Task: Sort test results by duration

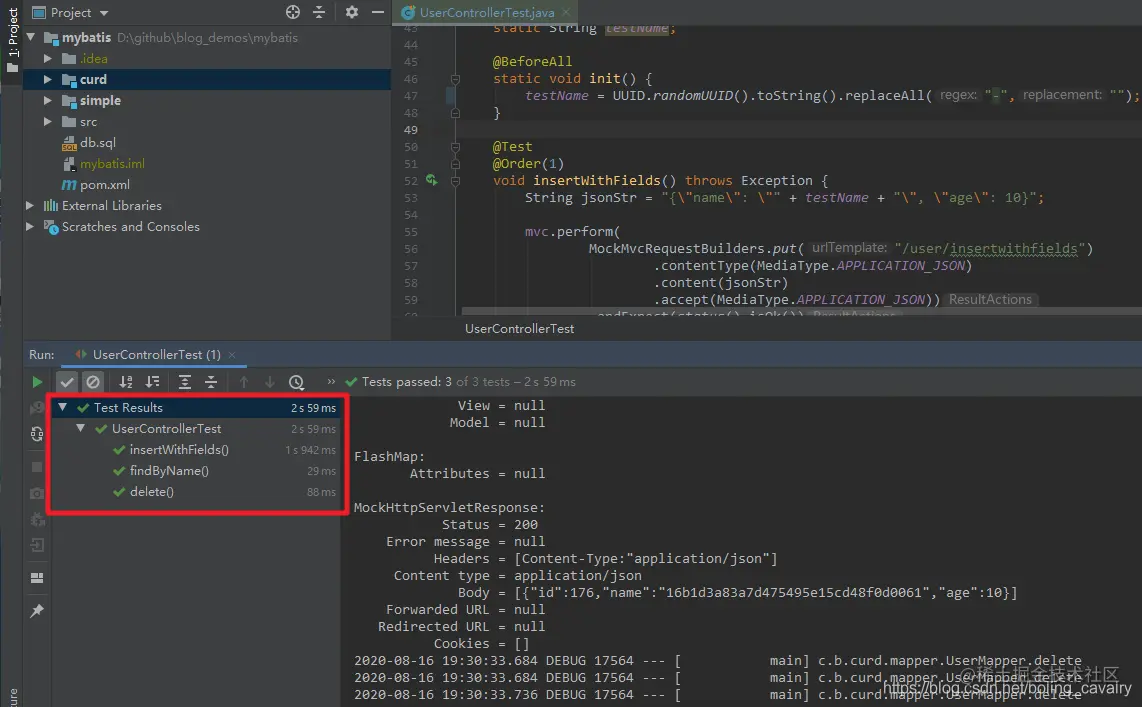Action: coord(152,382)
